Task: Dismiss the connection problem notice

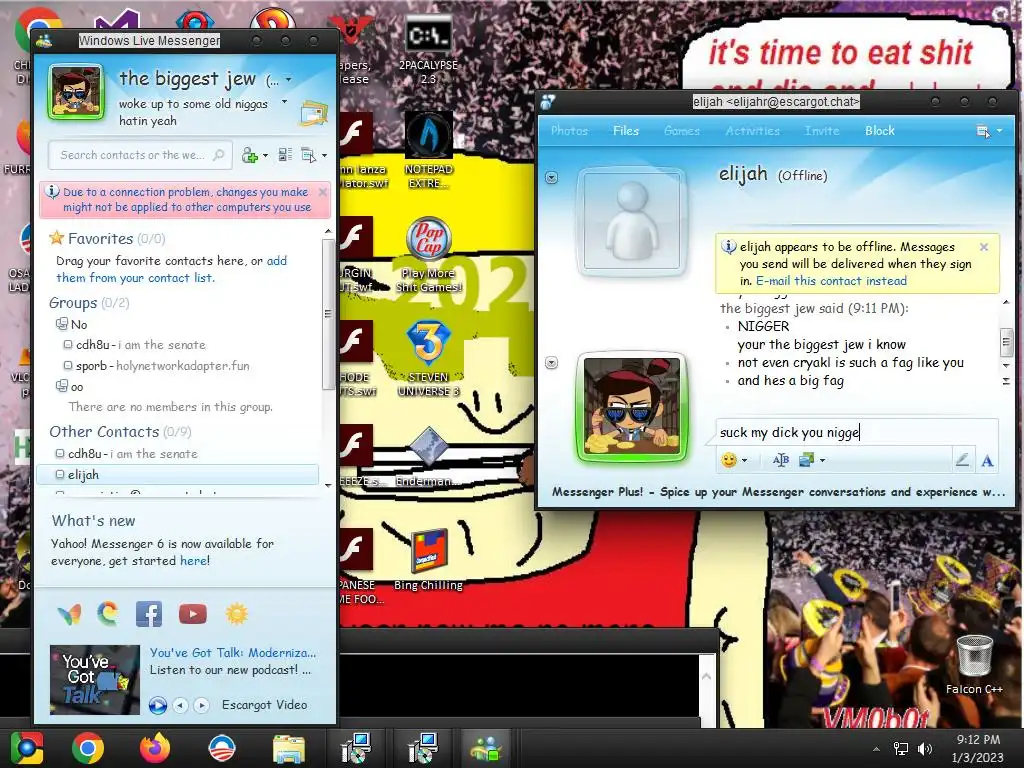Action: tap(323, 192)
